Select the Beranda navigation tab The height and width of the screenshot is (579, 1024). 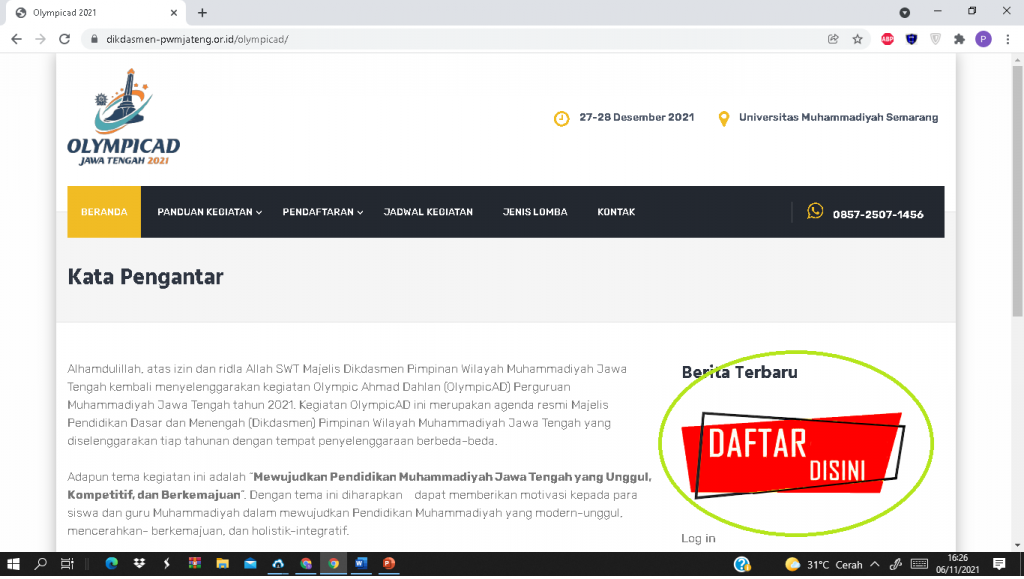104,212
